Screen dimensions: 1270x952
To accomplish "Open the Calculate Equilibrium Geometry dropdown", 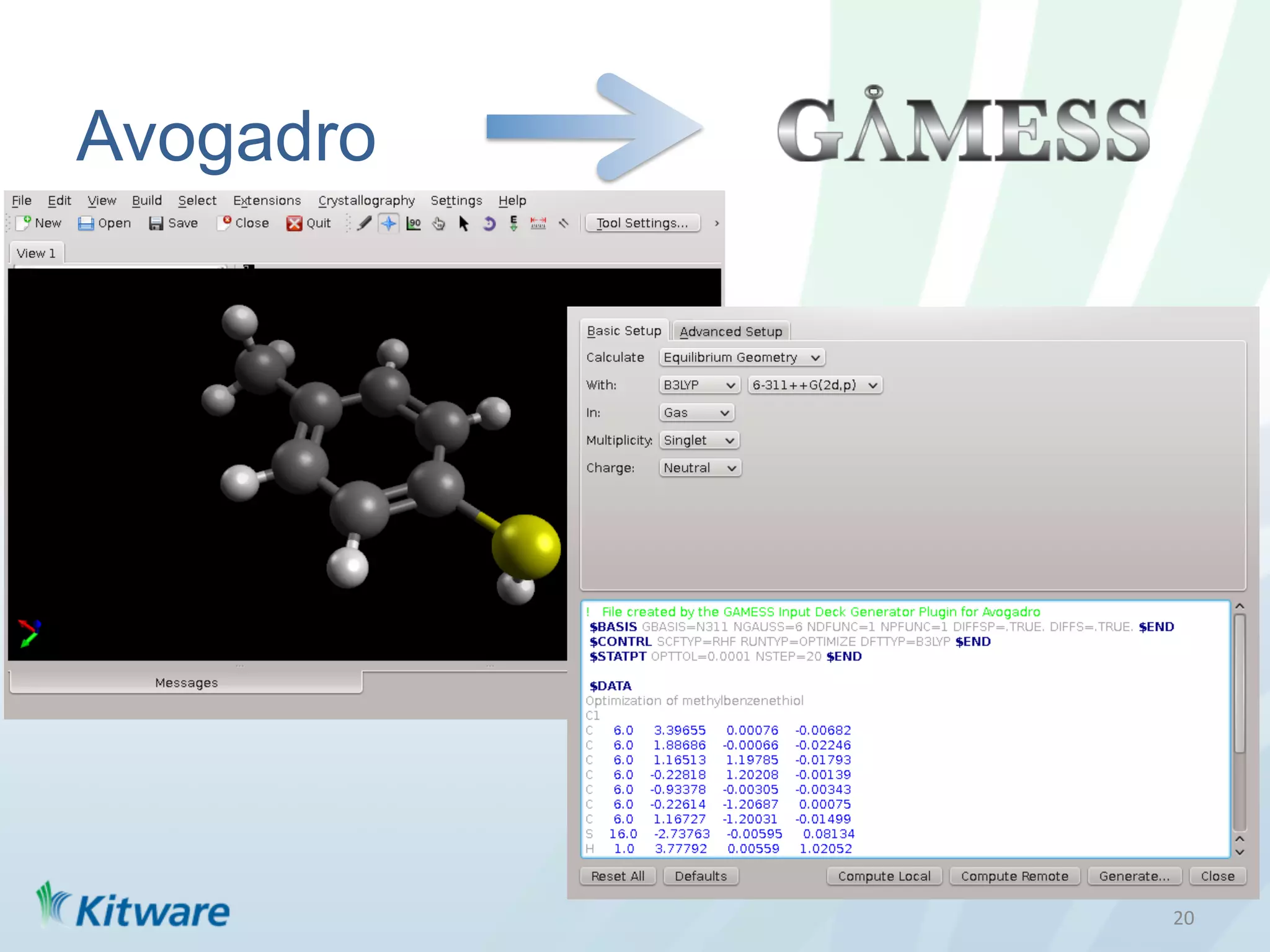I will (742, 358).
